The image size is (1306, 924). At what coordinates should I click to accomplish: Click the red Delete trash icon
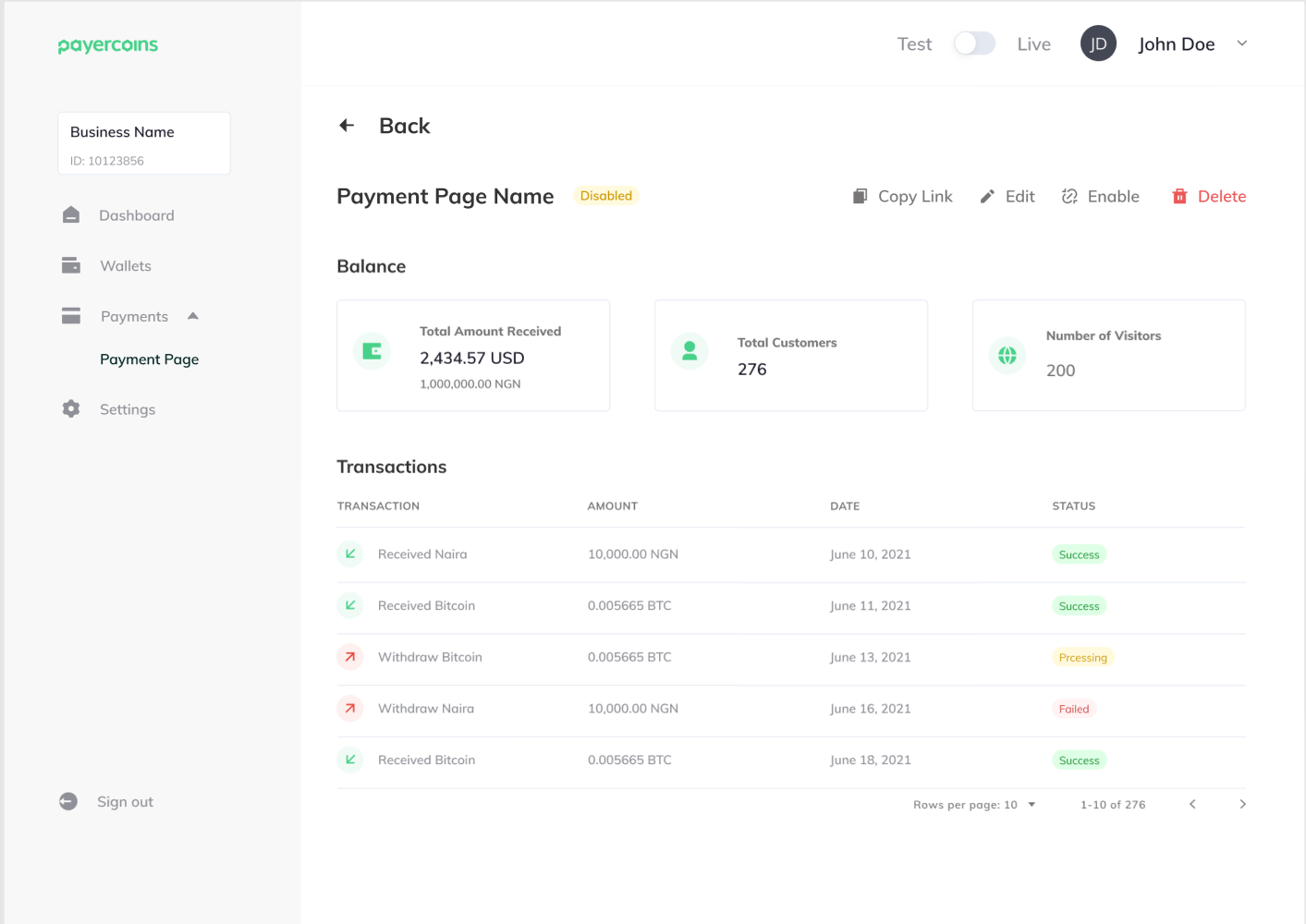[1179, 196]
